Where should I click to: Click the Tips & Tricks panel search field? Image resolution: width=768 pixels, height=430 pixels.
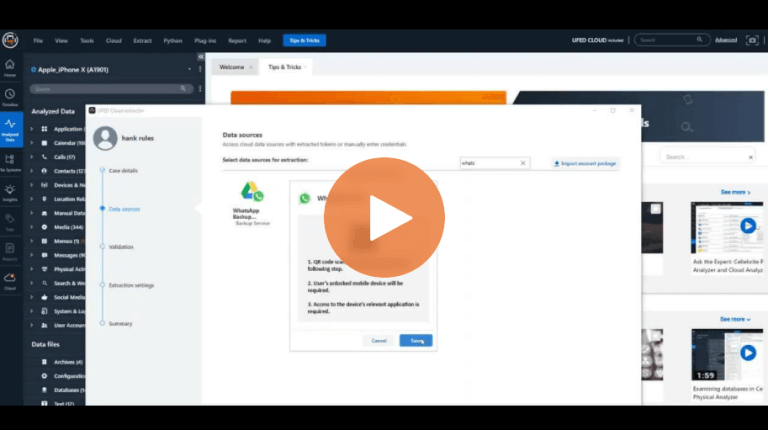[708, 157]
